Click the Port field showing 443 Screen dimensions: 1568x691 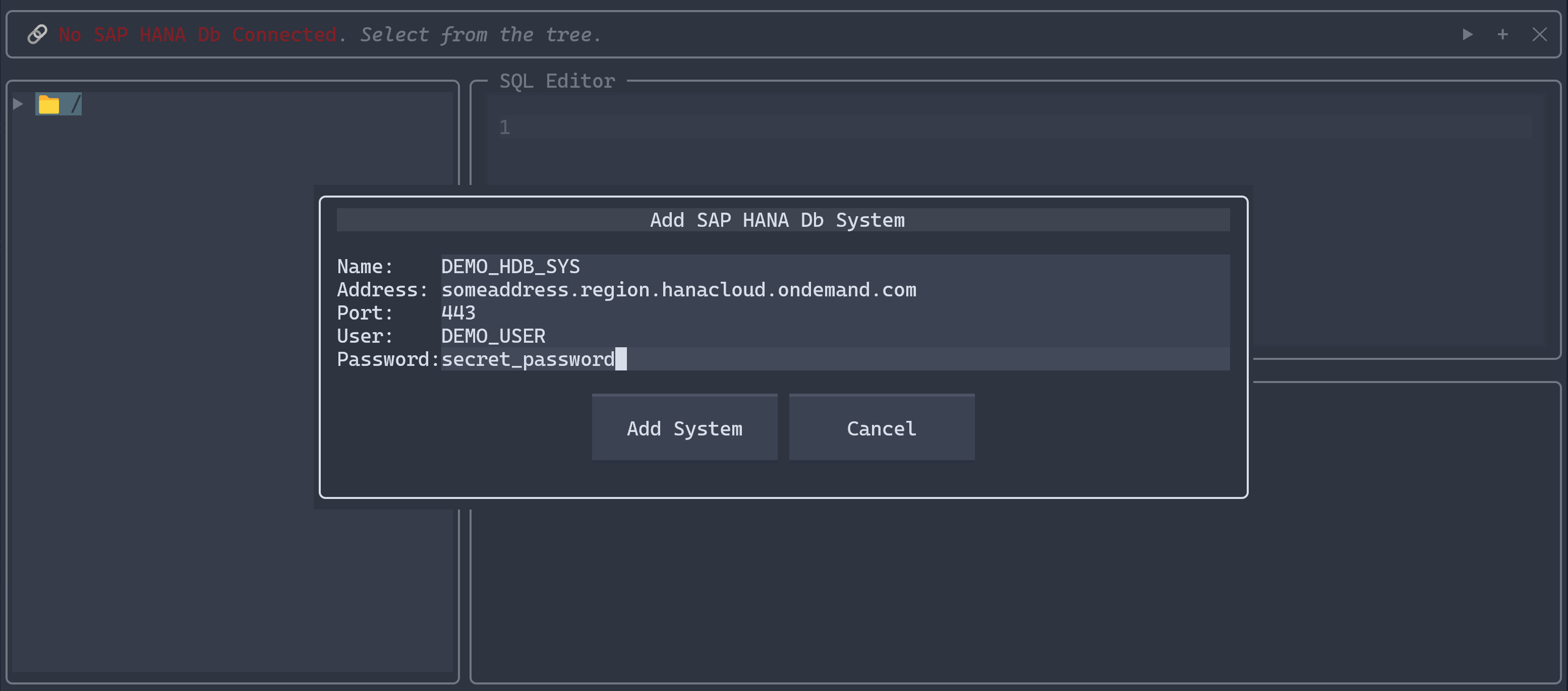pos(835,312)
